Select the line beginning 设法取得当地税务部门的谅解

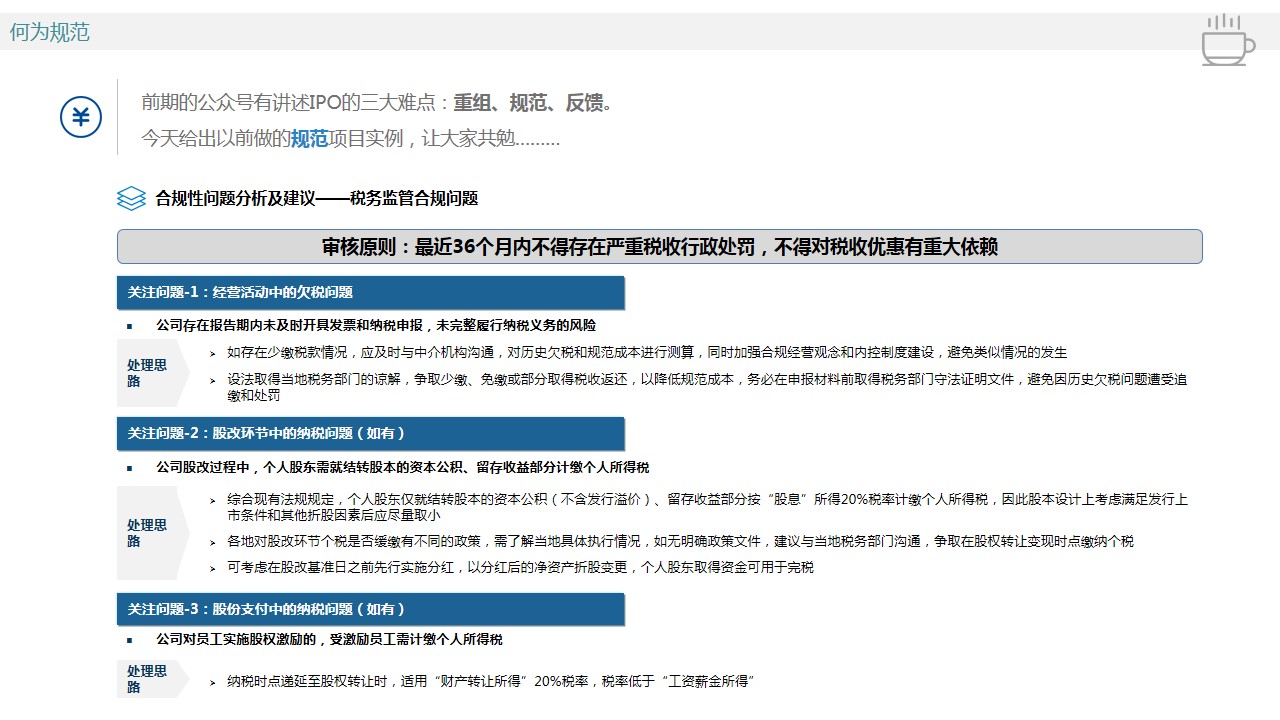tap(707, 387)
